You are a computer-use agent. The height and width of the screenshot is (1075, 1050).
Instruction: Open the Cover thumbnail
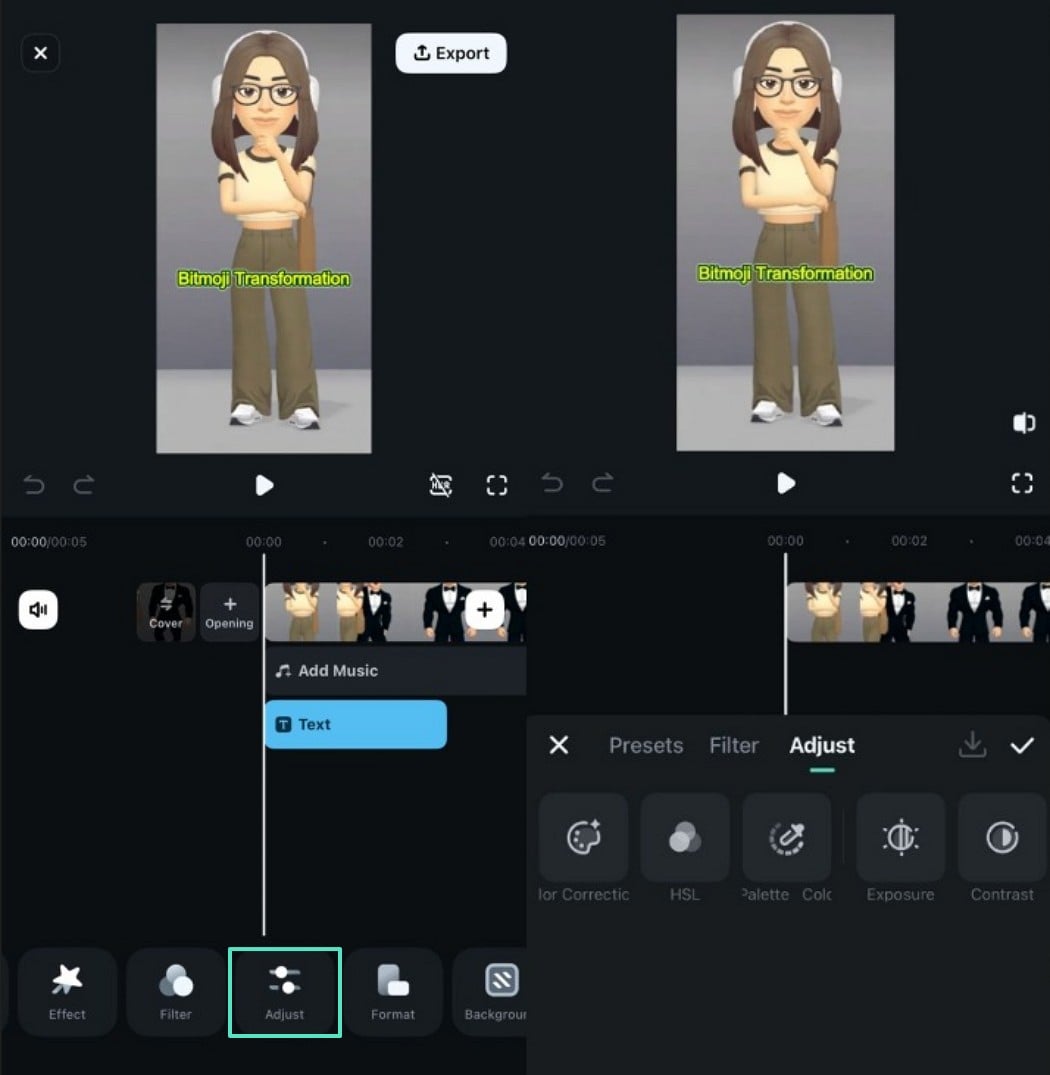[x=166, y=612]
